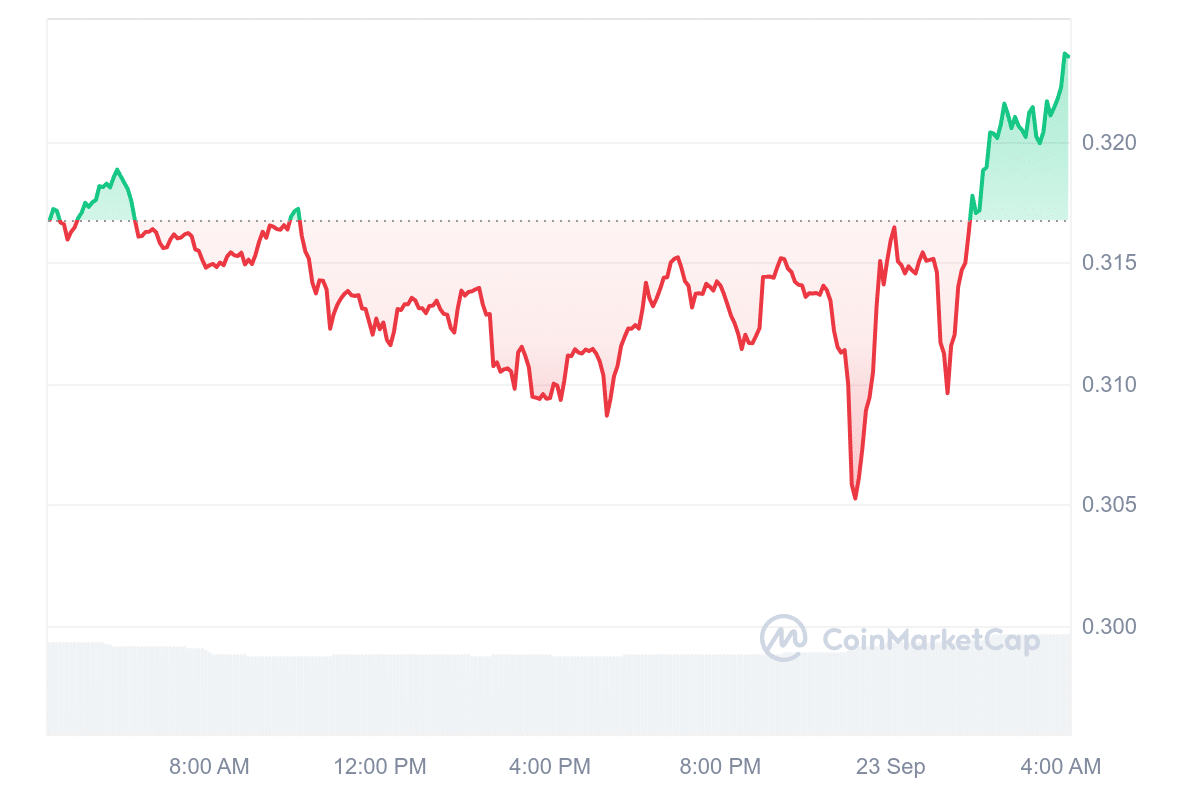This screenshot has width=1200, height=800.
Task: Click the 0.300 price axis label
Action: pos(1109,627)
